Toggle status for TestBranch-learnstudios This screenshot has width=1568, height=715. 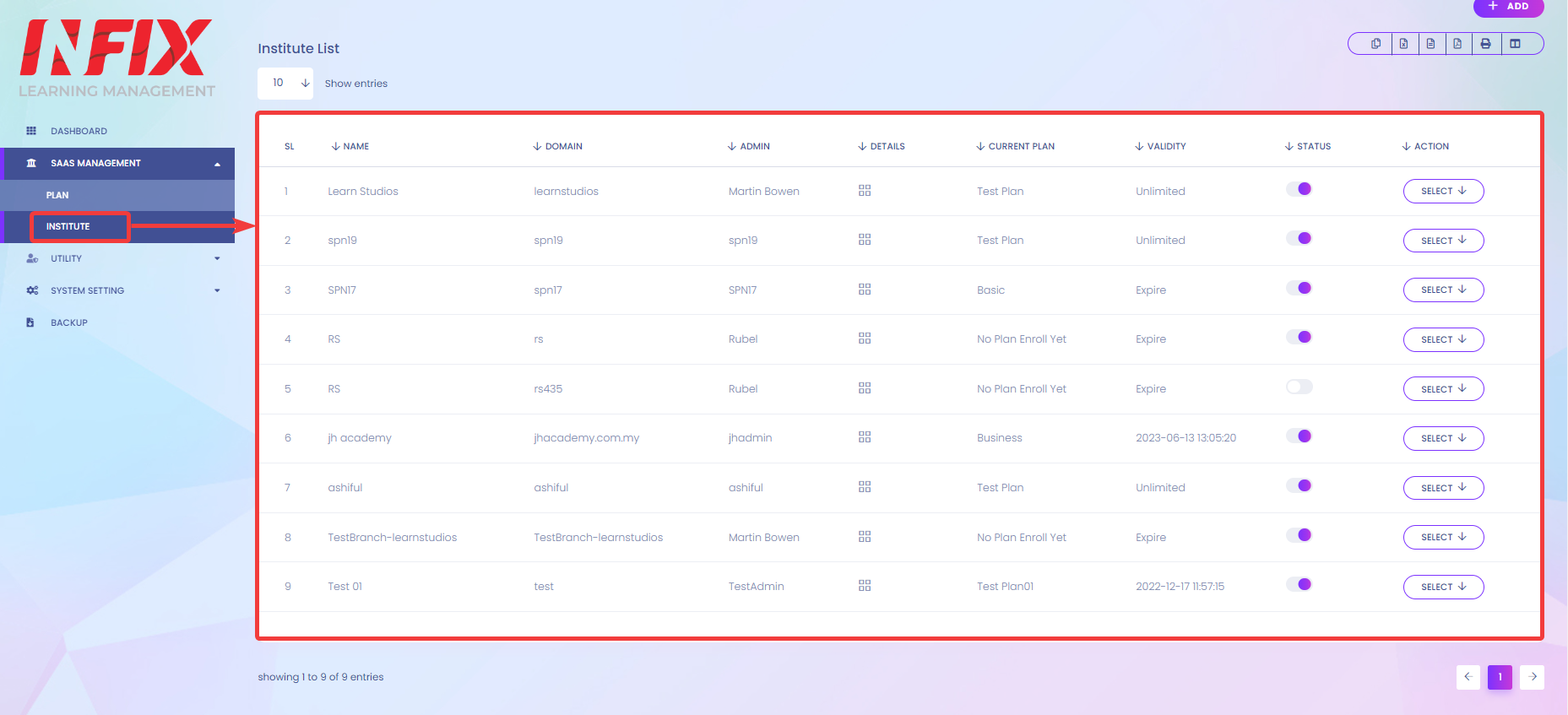[x=1299, y=535]
